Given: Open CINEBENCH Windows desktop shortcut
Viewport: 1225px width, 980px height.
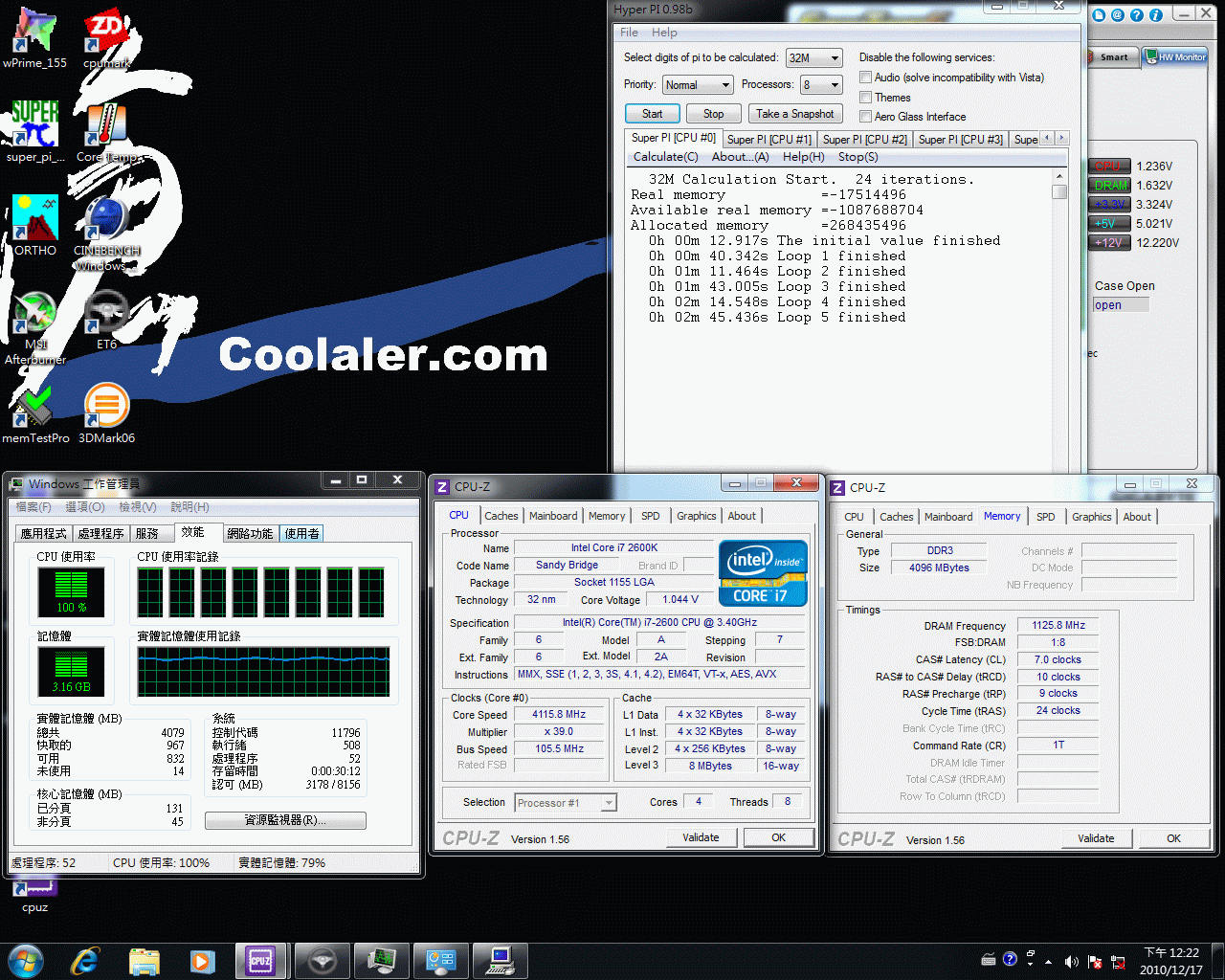Looking at the screenshot, I should coord(106,233).
